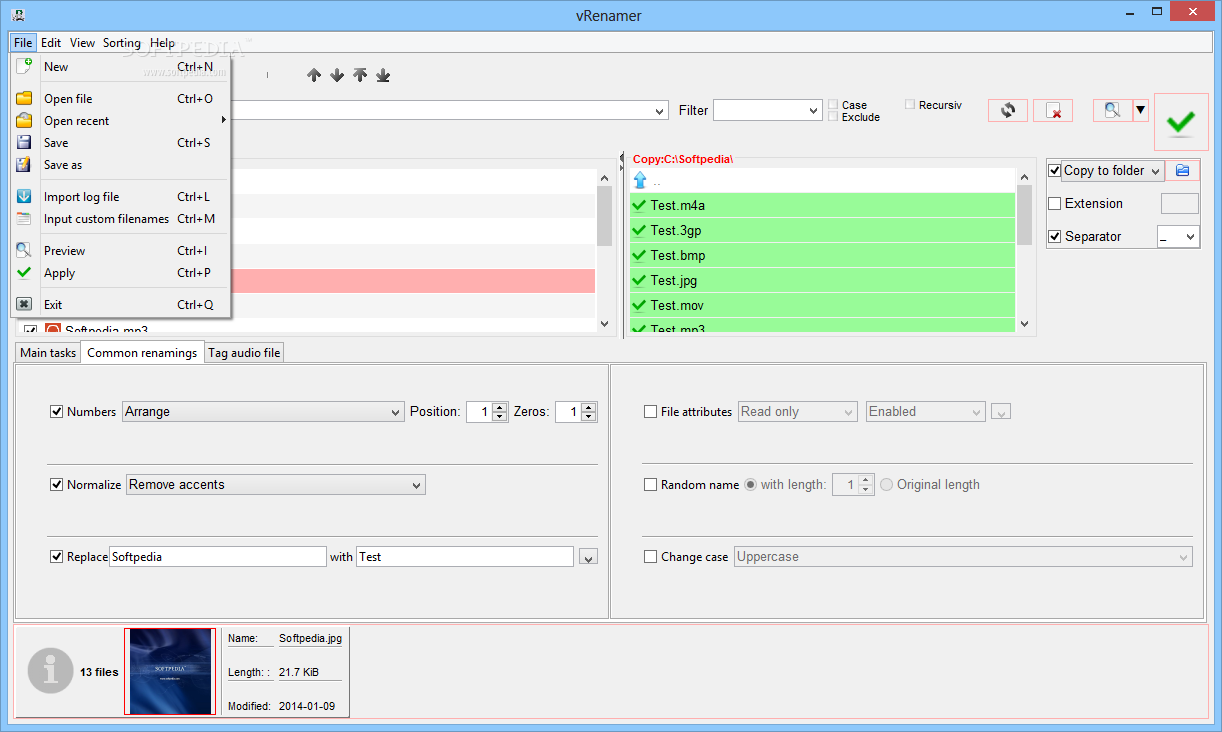Open the black triangle preview options dropdown
The width and height of the screenshot is (1222, 732).
(x=1141, y=110)
